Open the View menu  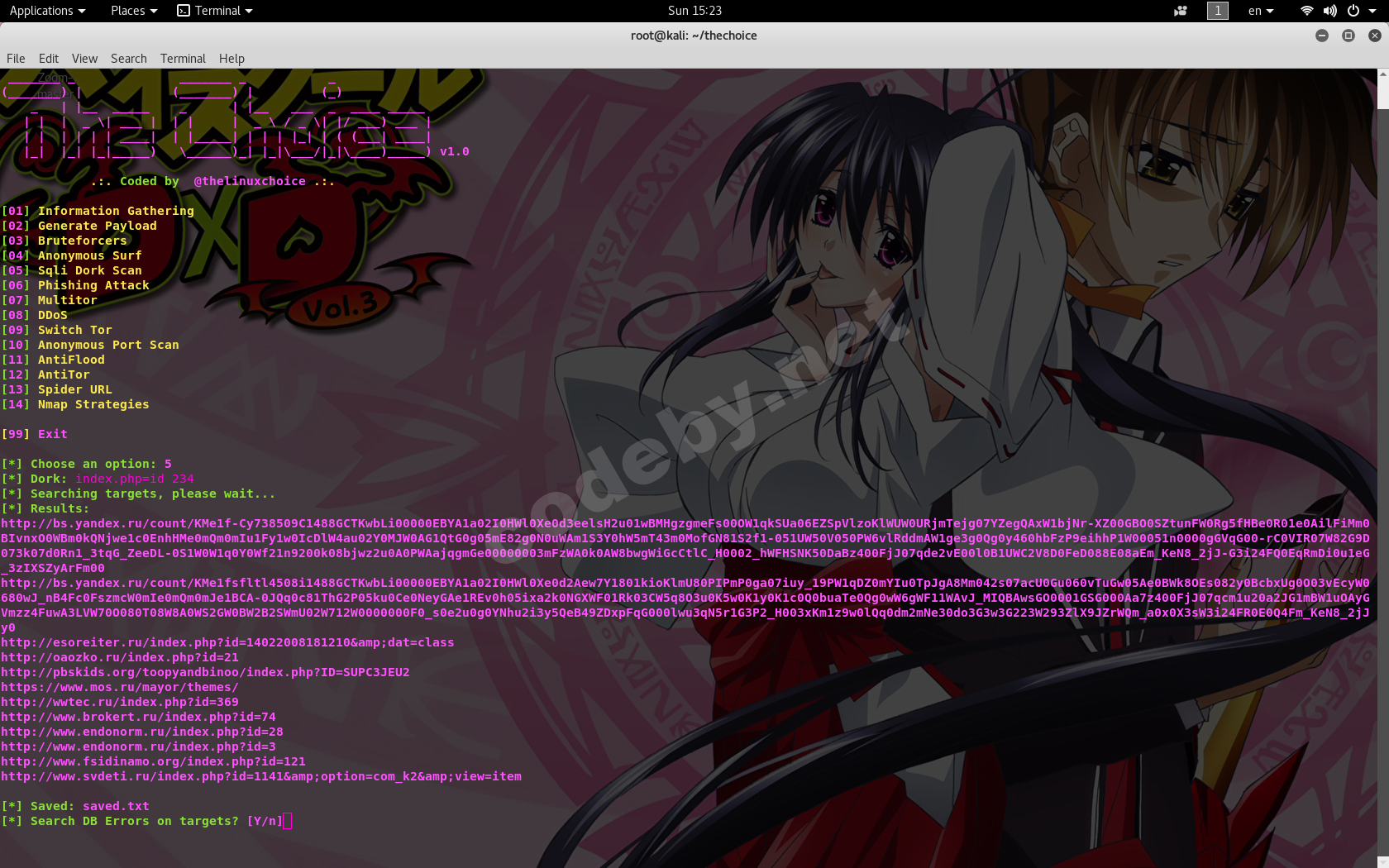84,59
